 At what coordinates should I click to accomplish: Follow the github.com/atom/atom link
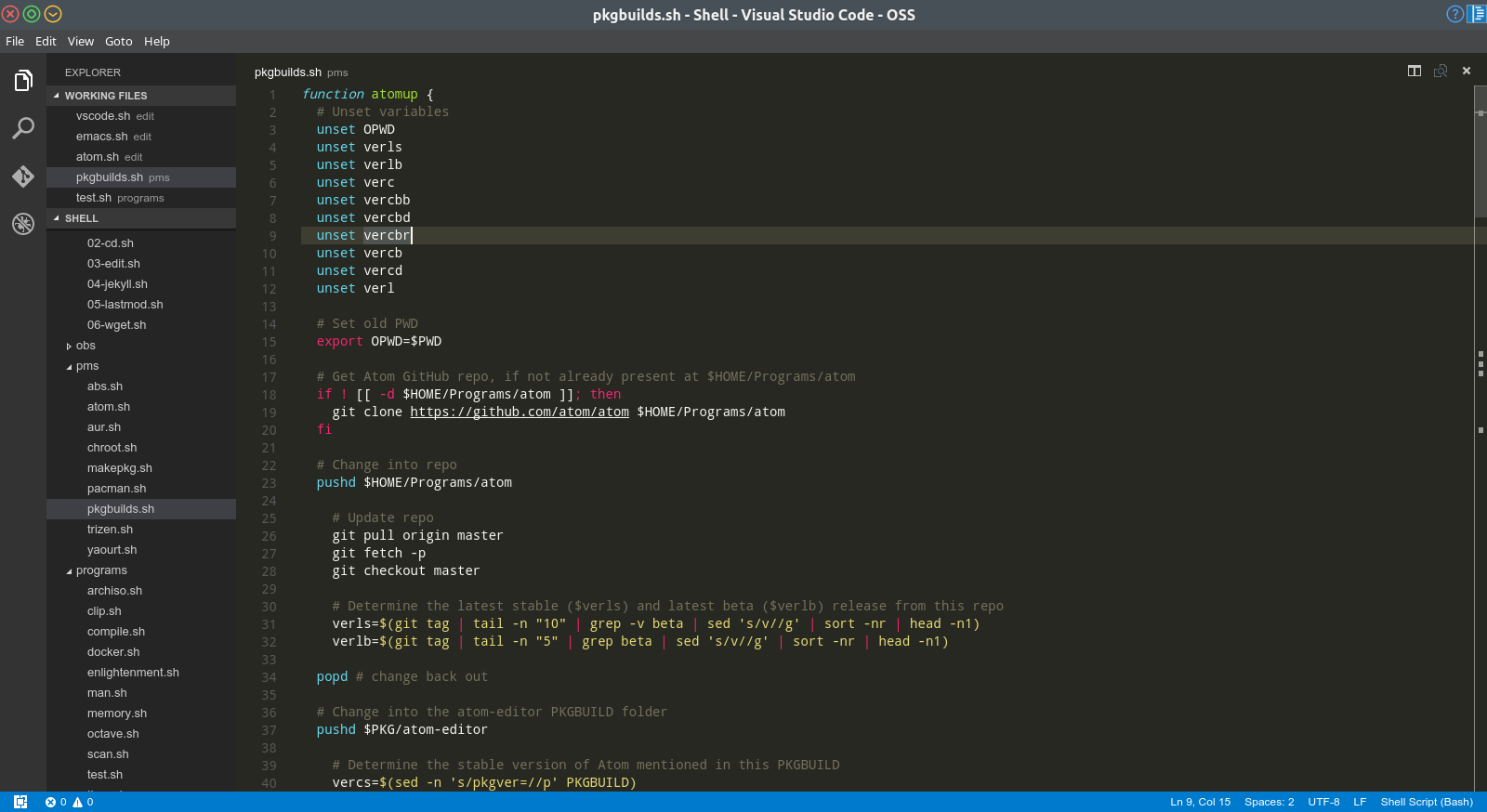tap(520, 412)
